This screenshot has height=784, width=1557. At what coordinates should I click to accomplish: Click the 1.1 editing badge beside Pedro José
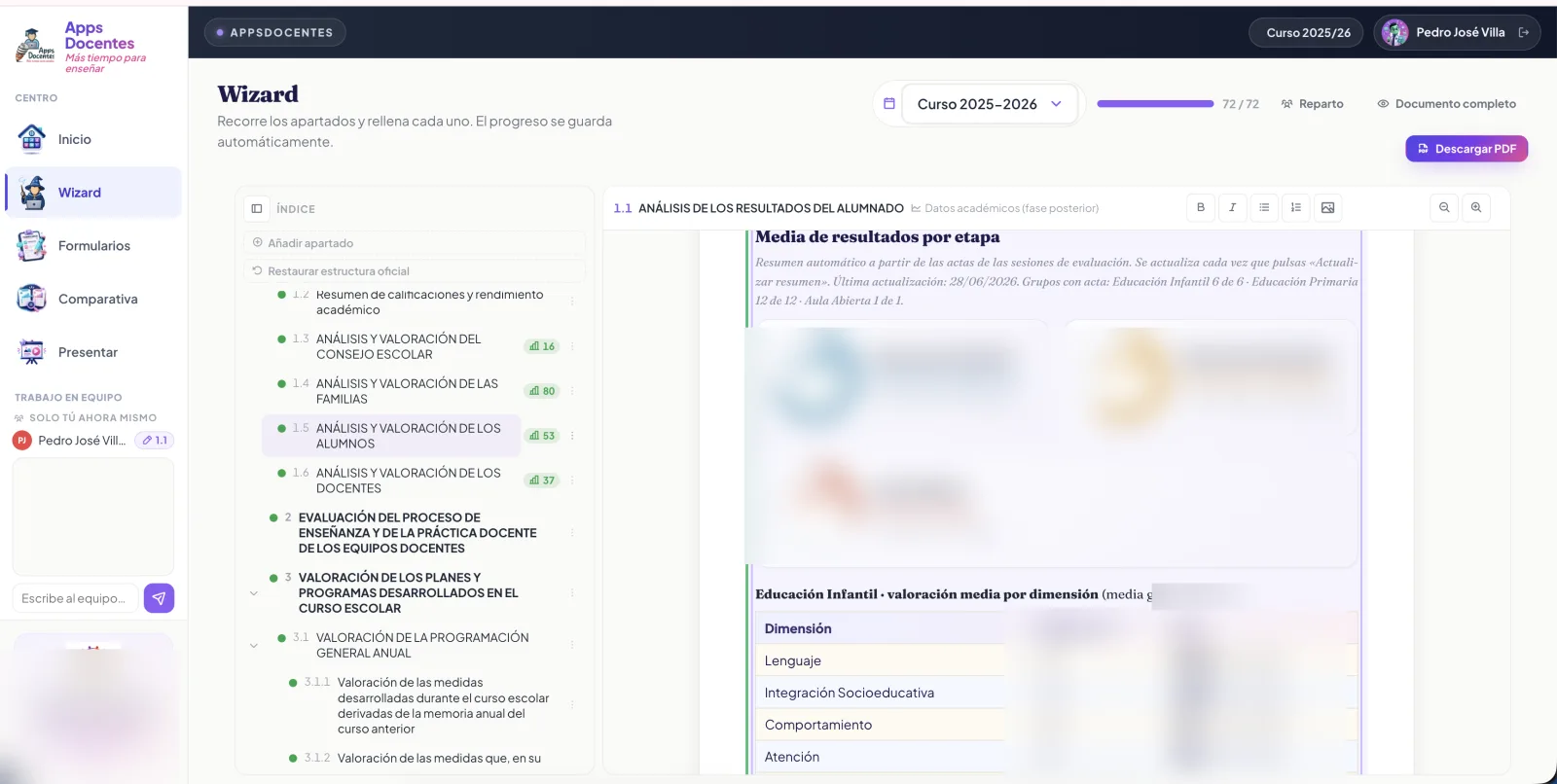[155, 441]
